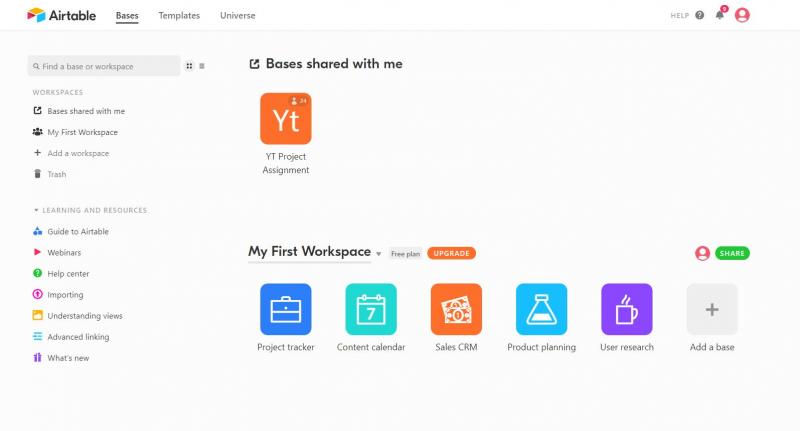Open the account avatar menu

(742, 15)
